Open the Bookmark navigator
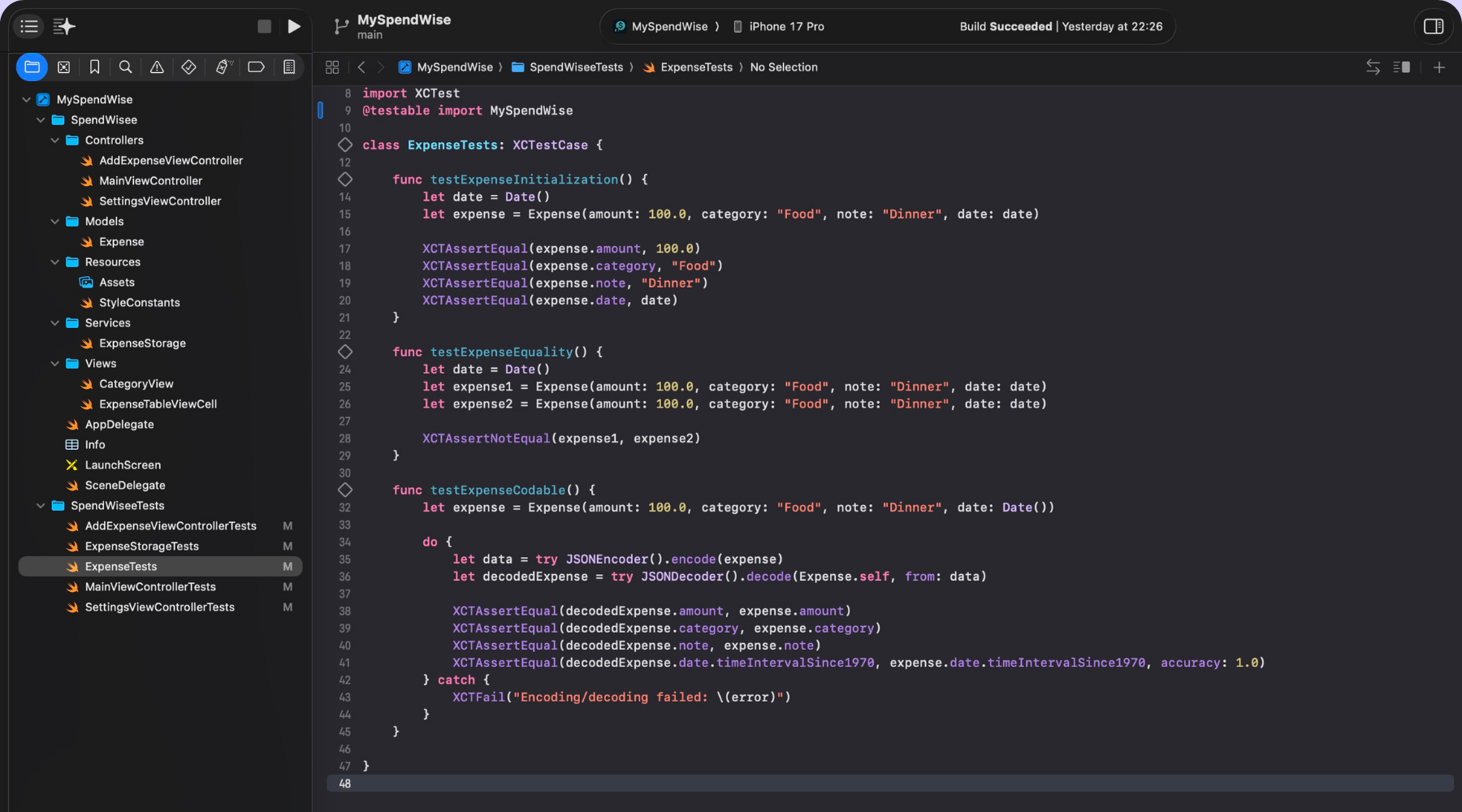 point(94,67)
